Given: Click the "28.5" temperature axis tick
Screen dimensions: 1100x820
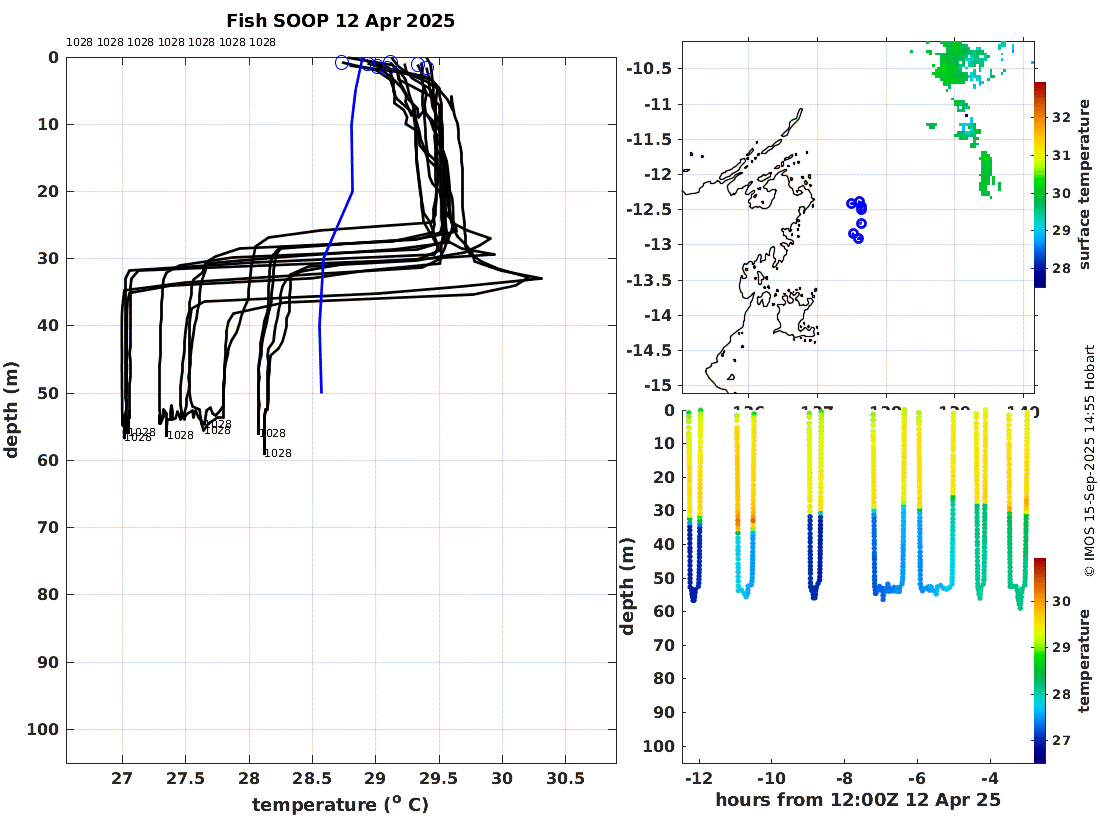Looking at the screenshot, I should pos(312,779).
